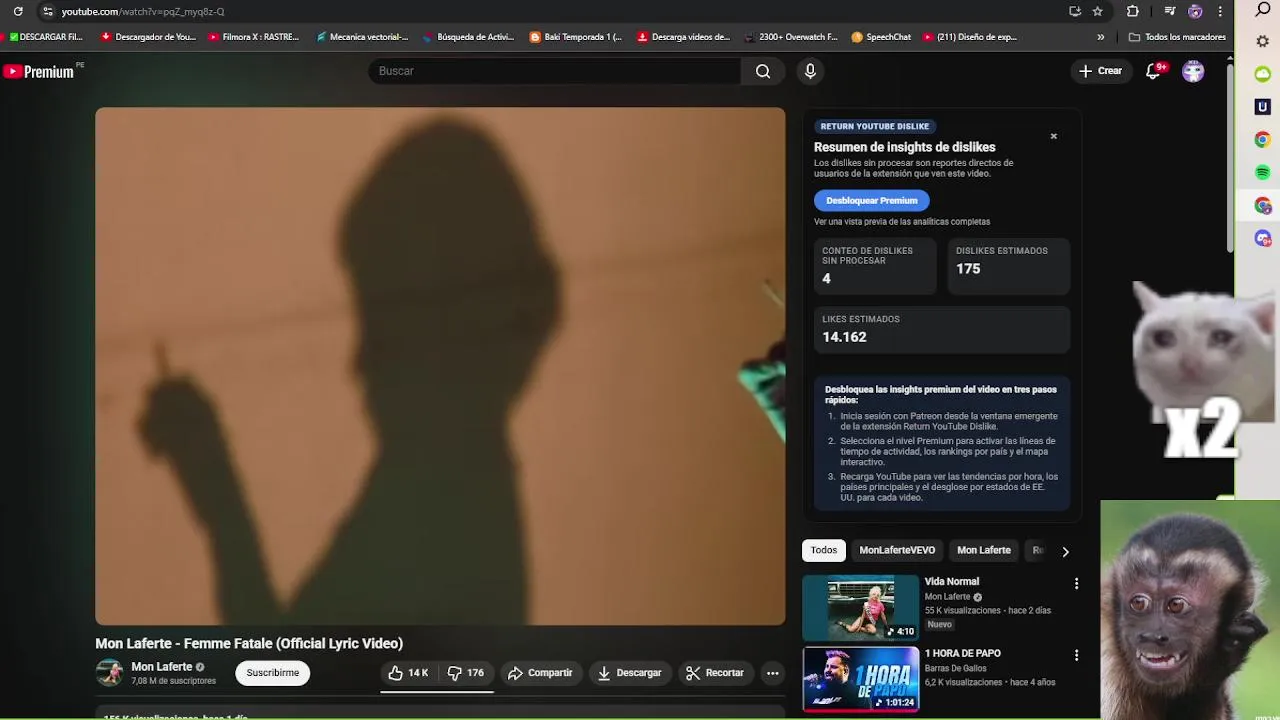This screenshot has height=720, width=1280.
Task: Open Barras De Gallos channel name
Action: point(955,668)
